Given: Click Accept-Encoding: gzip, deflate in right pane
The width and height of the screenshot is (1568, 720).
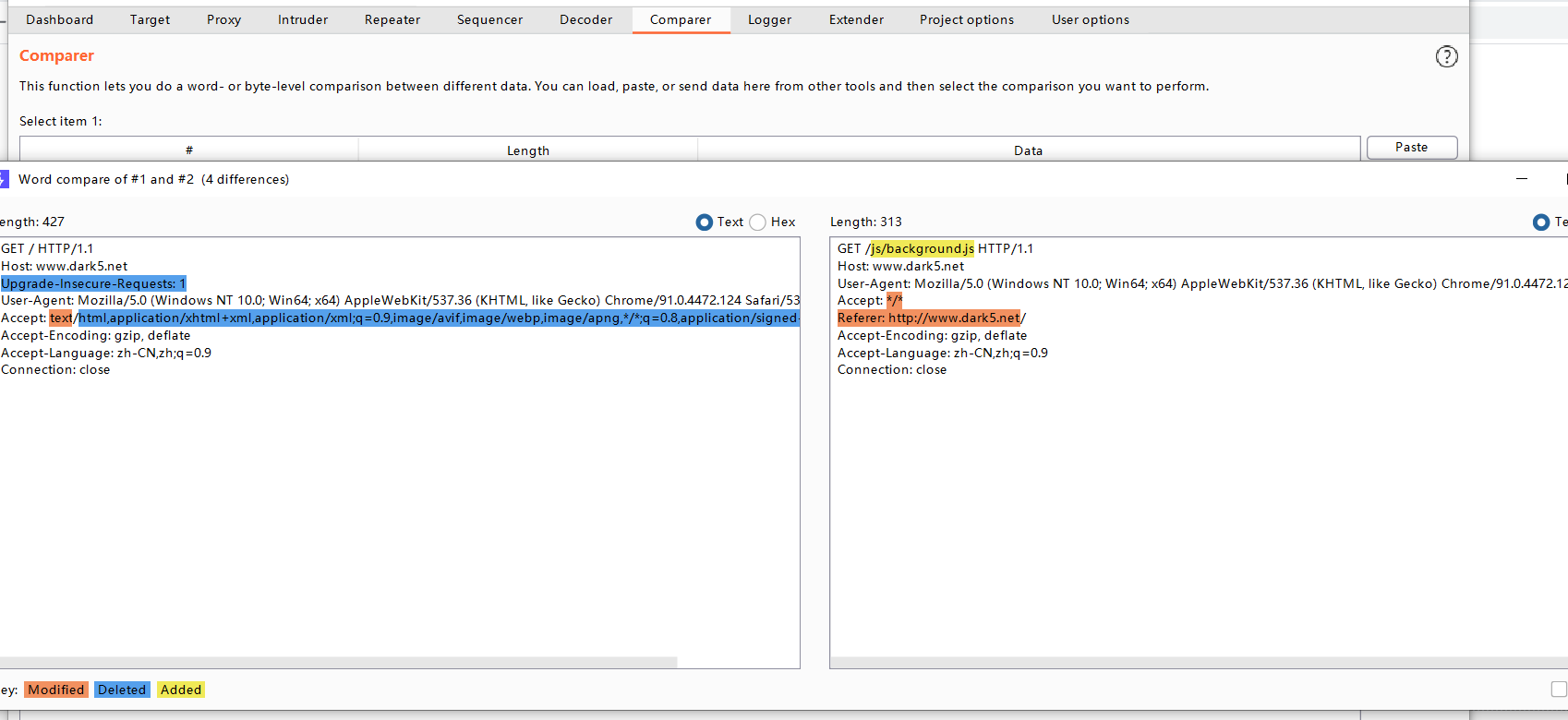Looking at the screenshot, I should [x=932, y=335].
